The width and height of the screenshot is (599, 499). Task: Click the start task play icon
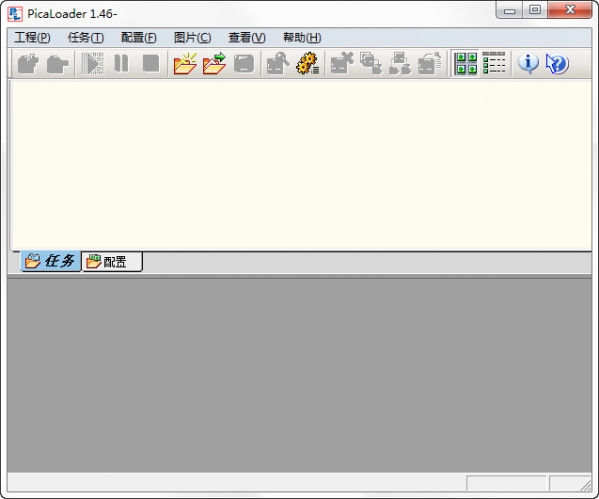click(x=93, y=63)
